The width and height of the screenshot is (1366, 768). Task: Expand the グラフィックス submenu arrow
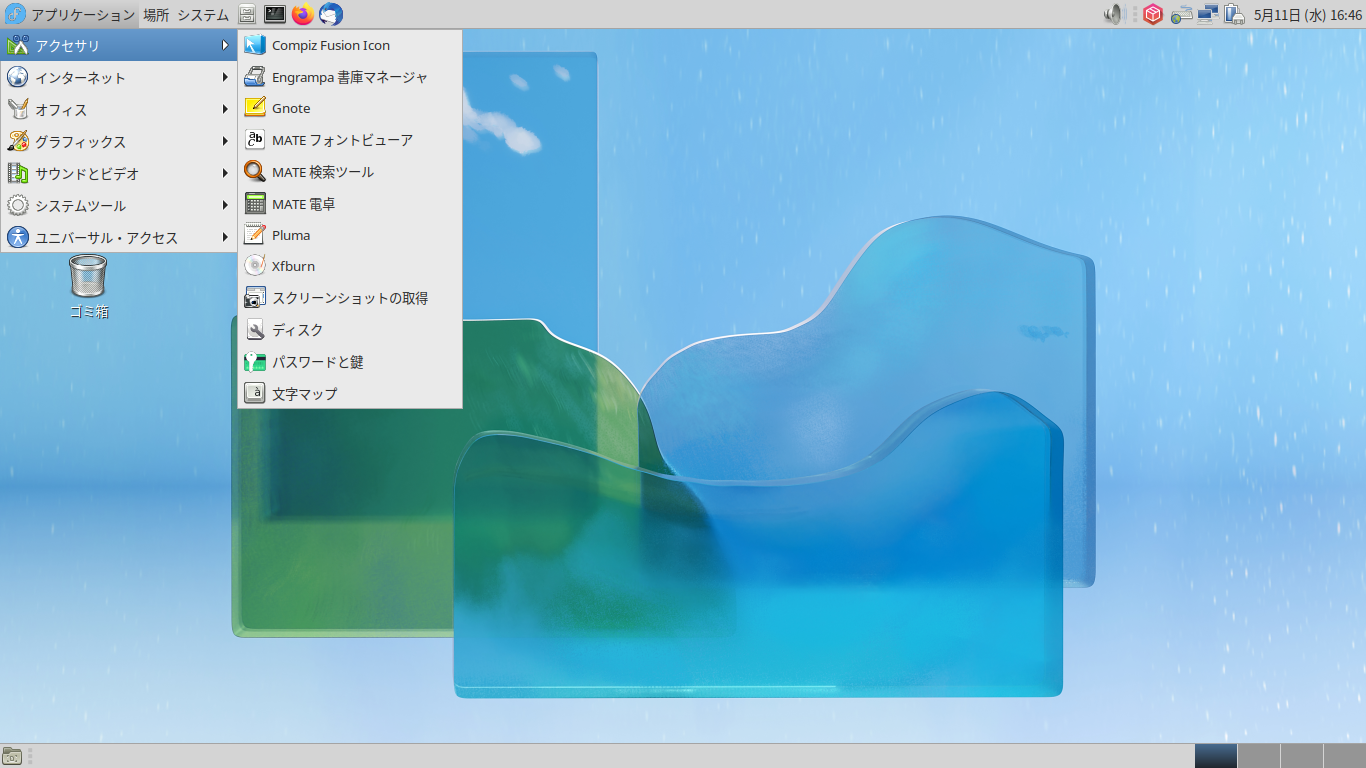(226, 141)
